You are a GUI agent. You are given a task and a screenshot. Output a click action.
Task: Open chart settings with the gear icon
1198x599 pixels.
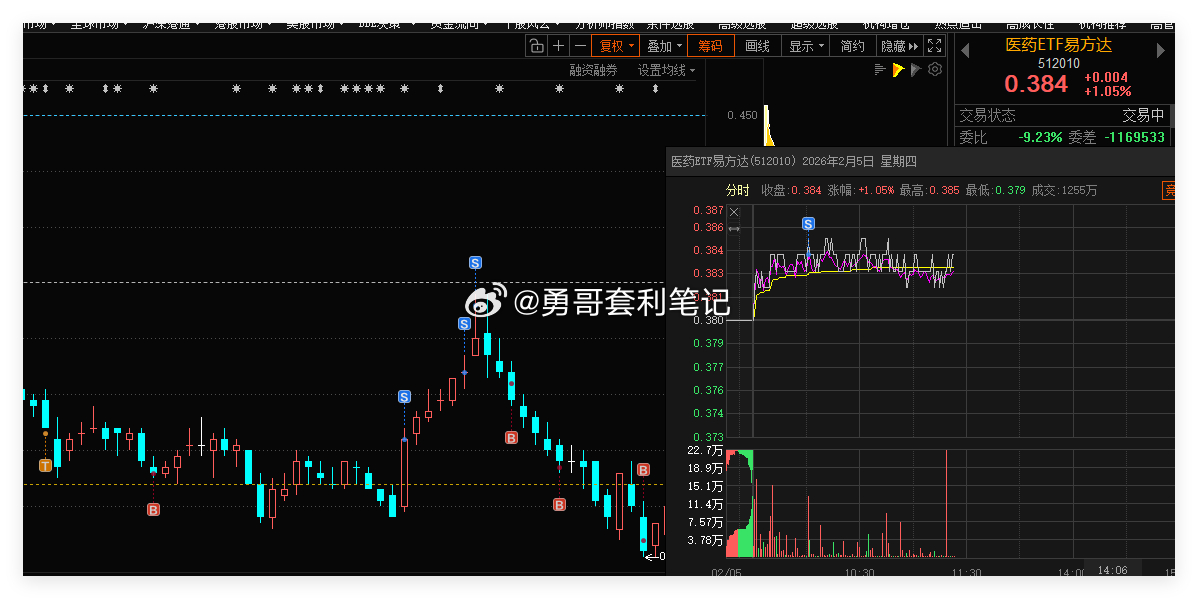934,69
